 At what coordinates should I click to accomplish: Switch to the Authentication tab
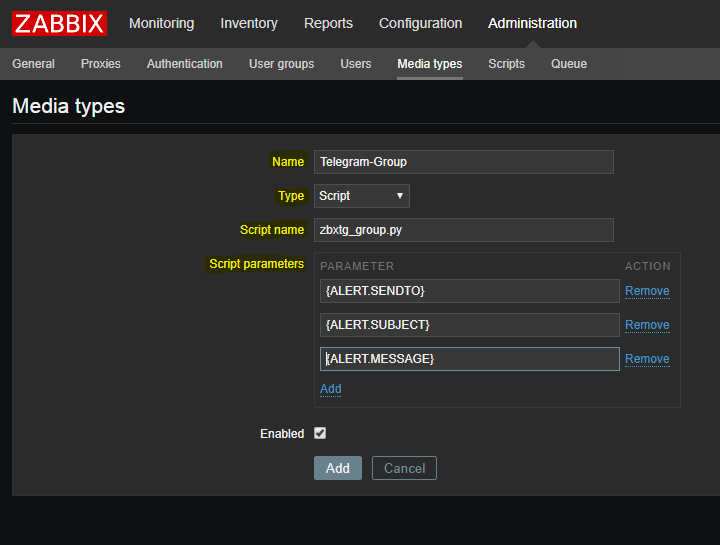pos(184,64)
